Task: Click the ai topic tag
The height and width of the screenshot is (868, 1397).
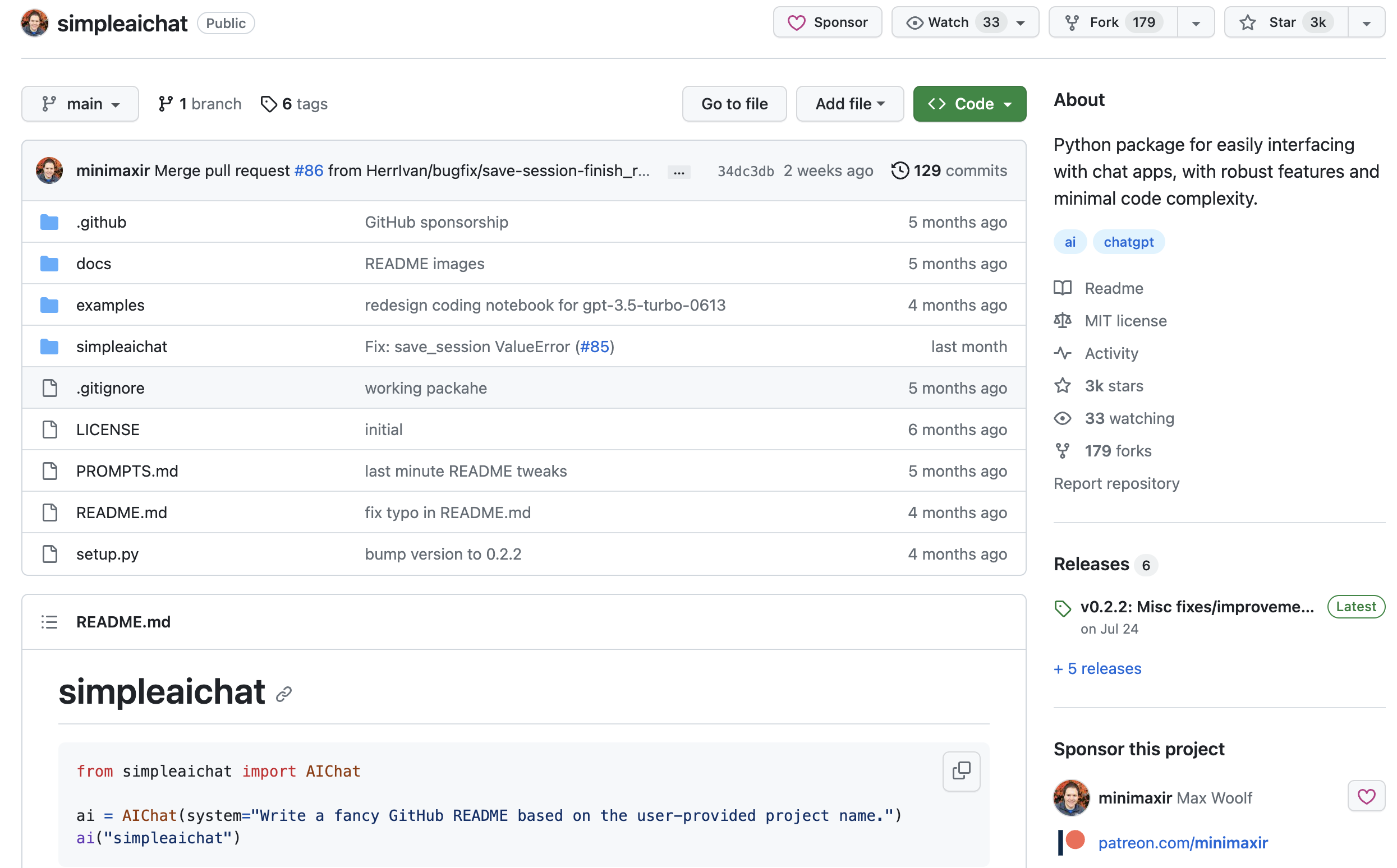Action: click(1069, 242)
